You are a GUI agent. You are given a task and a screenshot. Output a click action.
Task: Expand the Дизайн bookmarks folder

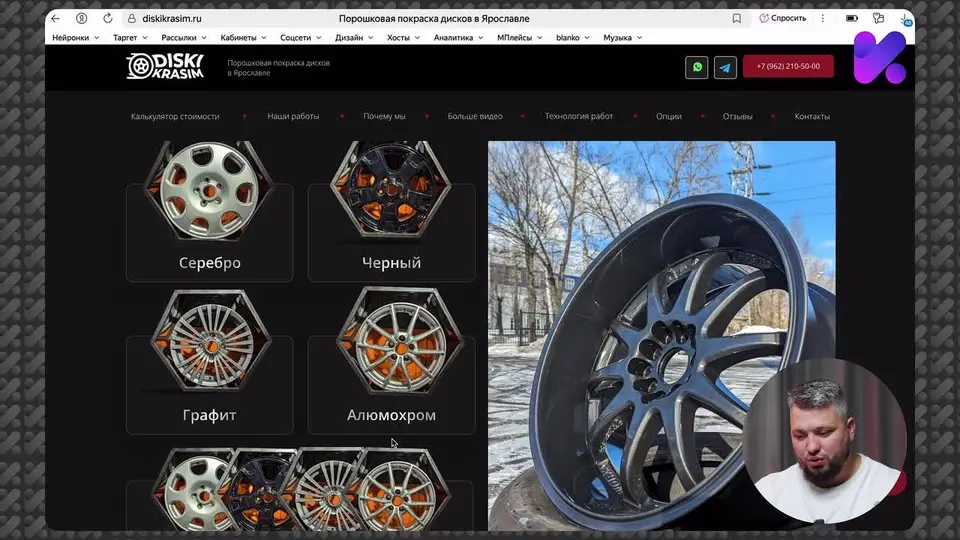(x=354, y=37)
